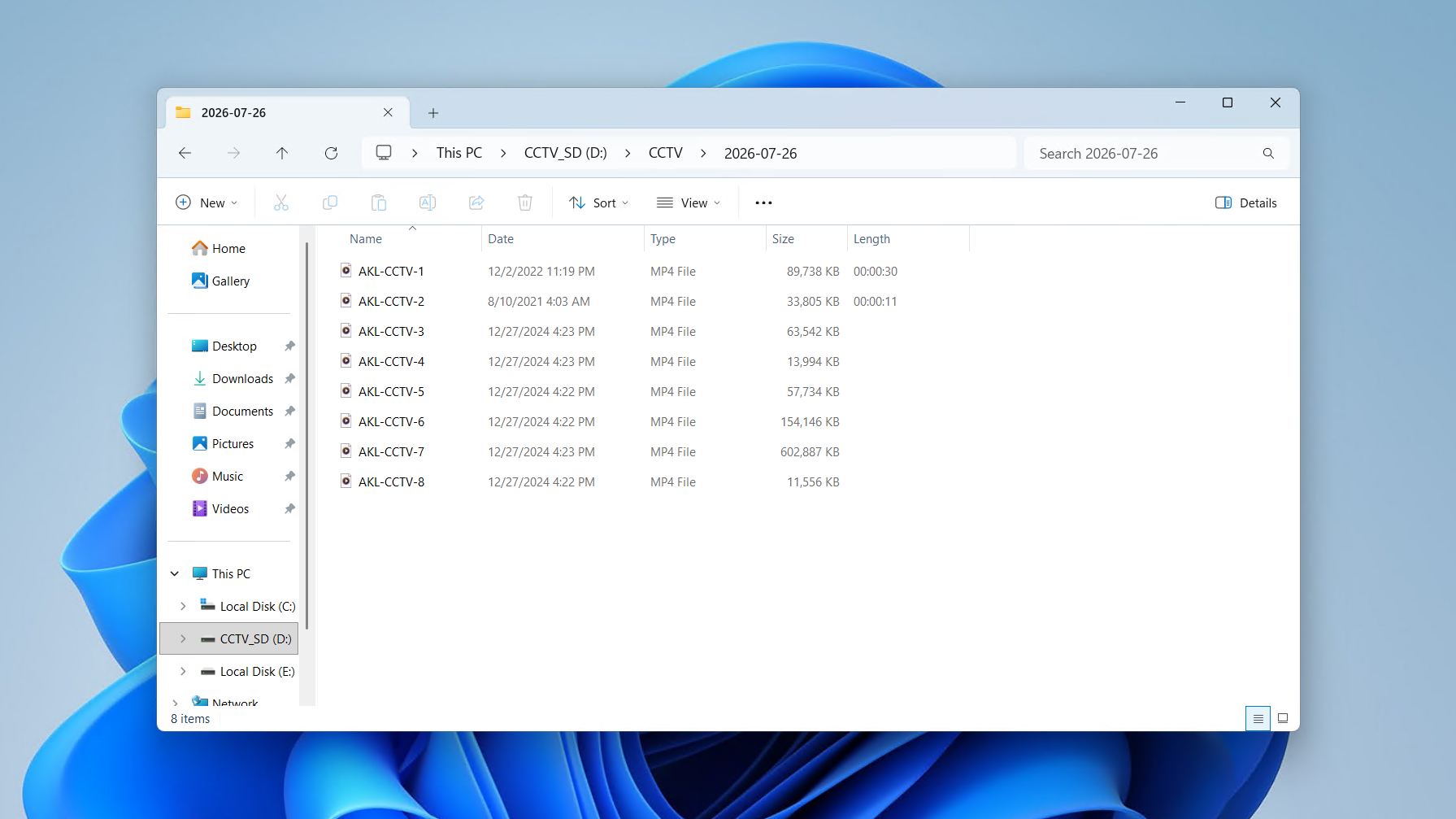Screen dimensions: 1456x819
Task: Sort files by Size column header
Action: [783, 239]
